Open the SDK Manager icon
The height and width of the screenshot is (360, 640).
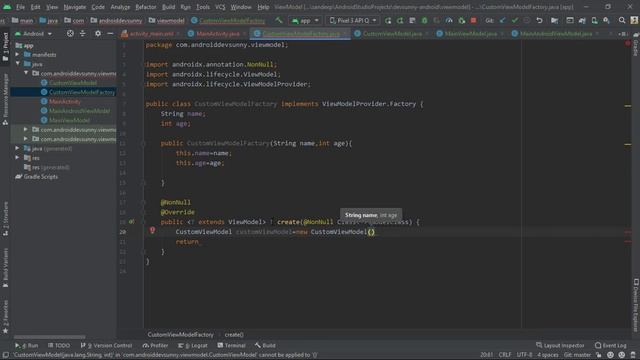pos(607,20)
